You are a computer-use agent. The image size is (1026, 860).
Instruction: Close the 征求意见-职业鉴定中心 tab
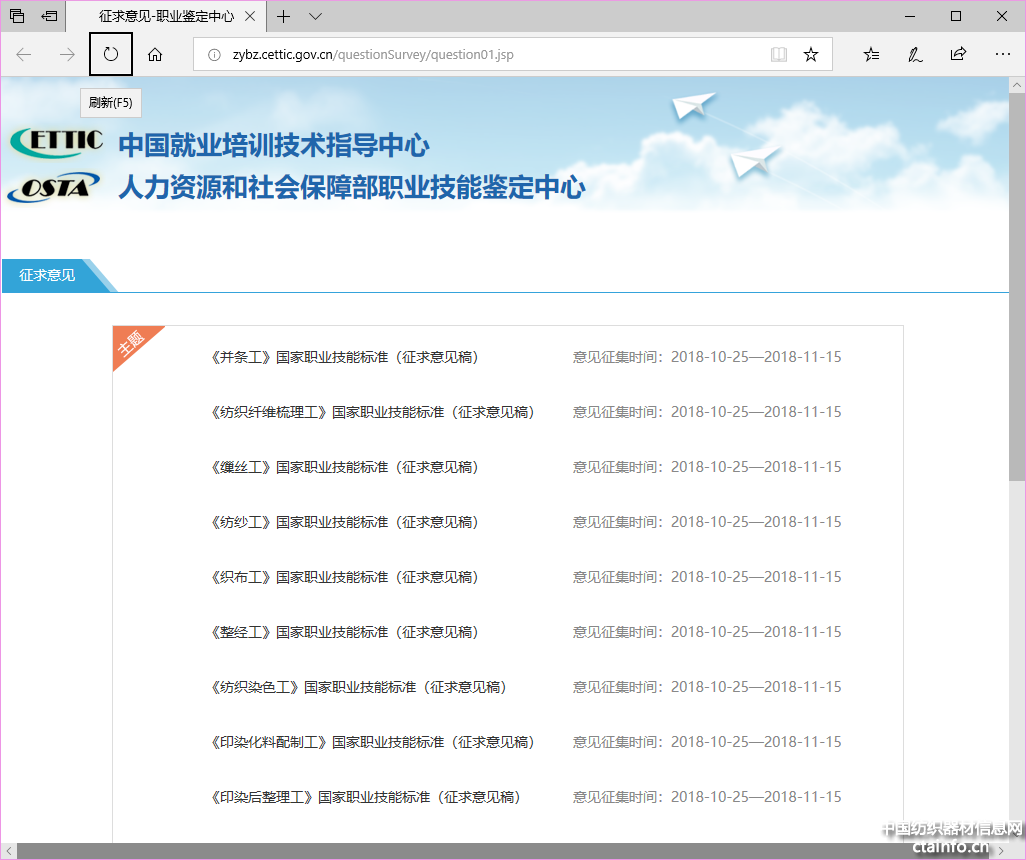click(x=250, y=17)
